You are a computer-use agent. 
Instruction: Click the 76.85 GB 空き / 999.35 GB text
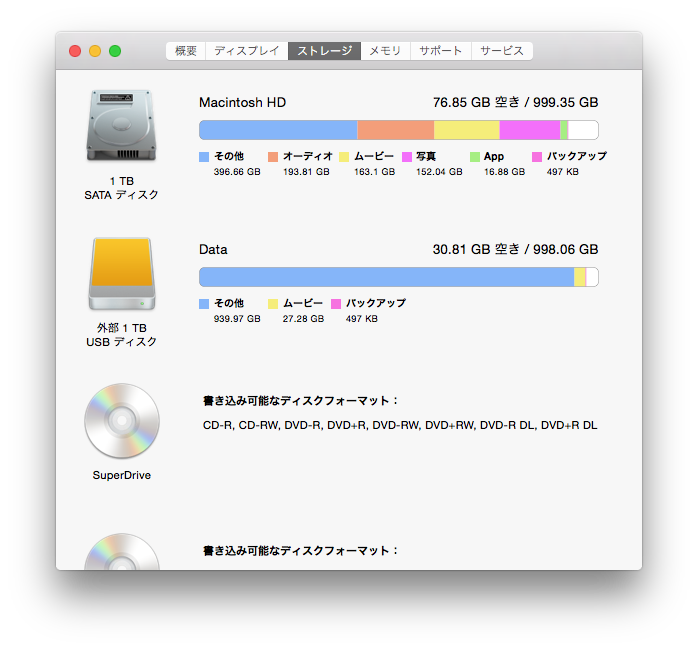point(515,102)
